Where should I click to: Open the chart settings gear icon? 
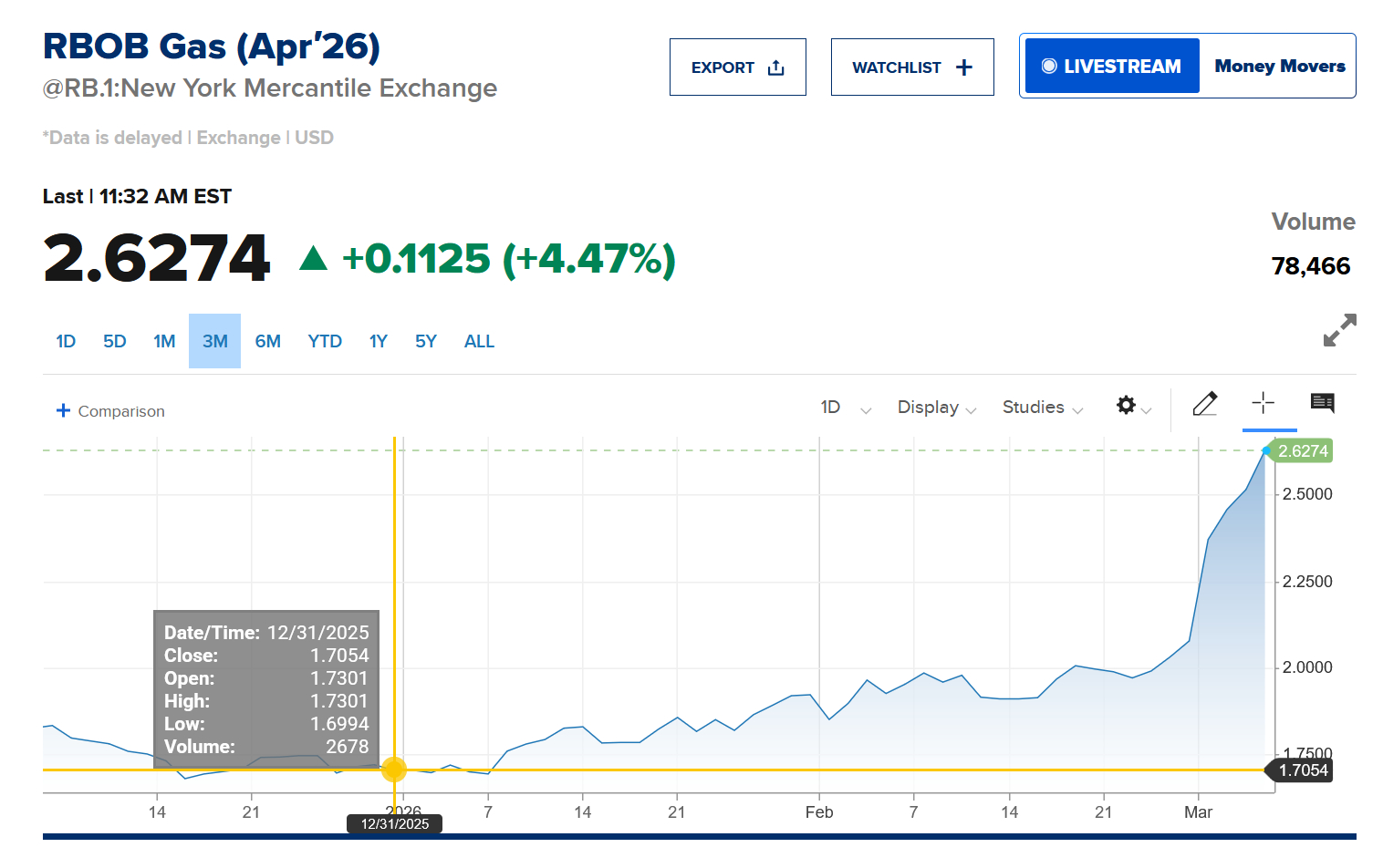click(x=1127, y=405)
